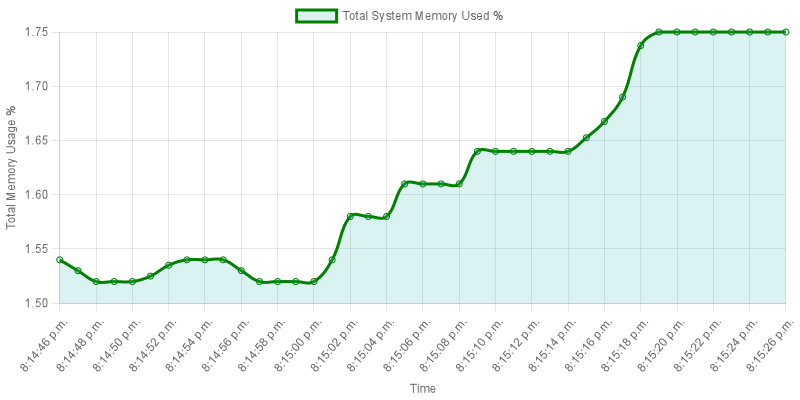Screen dimensions: 800x400
Task: Click the first data point at 8:14:46 p.m.
Action: point(60,259)
